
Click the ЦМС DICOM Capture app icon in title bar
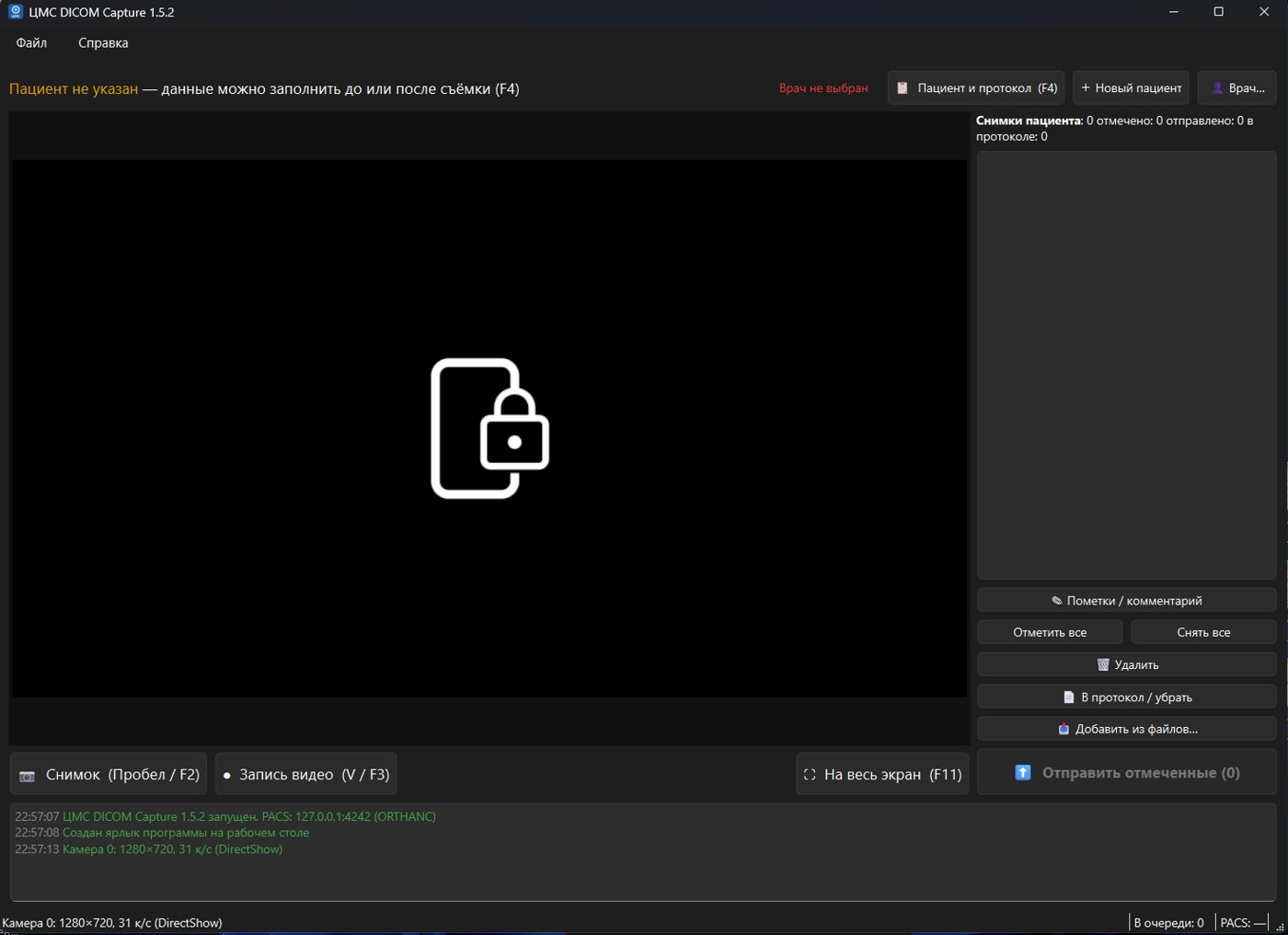click(x=16, y=12)
